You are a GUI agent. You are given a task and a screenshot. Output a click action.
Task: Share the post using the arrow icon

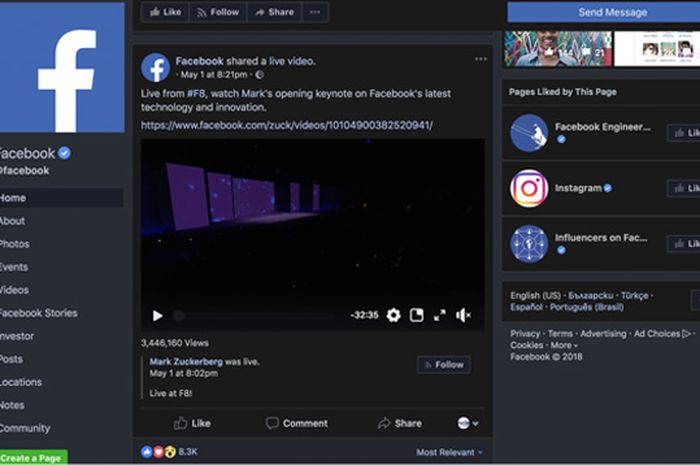(400, 423)
